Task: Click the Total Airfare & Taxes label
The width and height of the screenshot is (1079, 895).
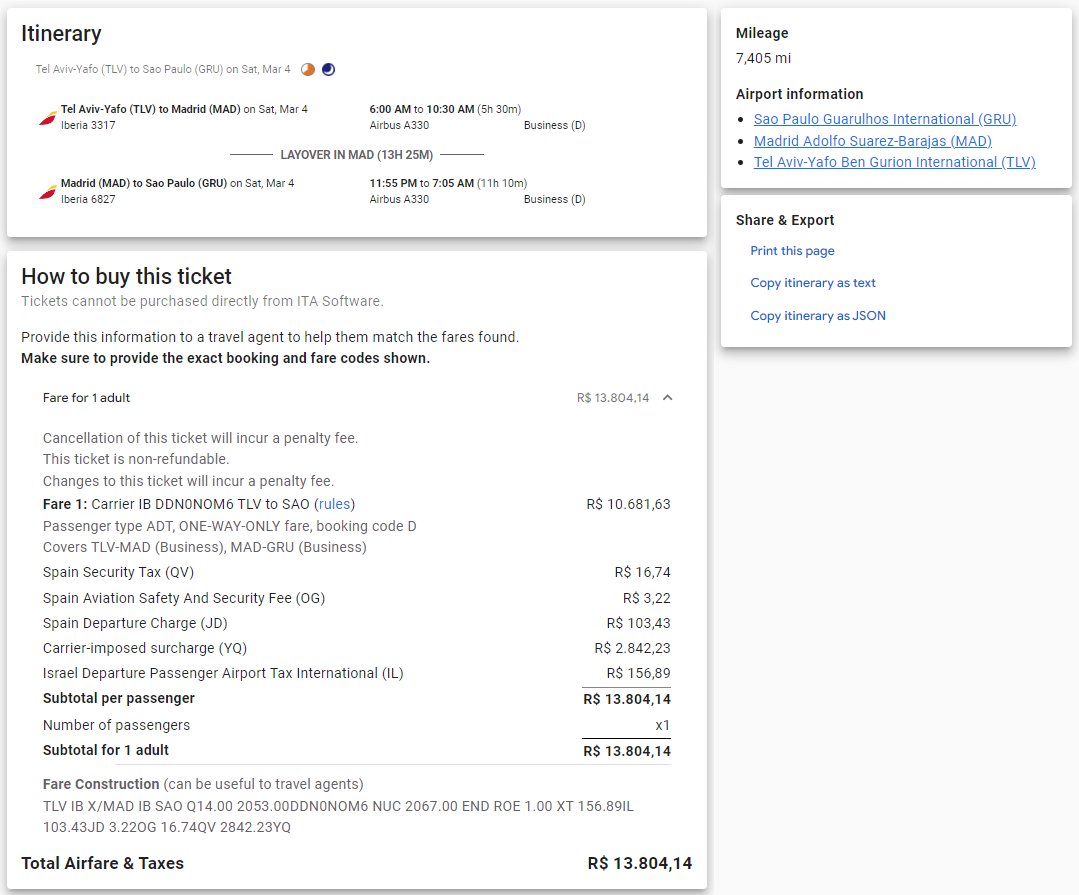Action: pos(103,863)
